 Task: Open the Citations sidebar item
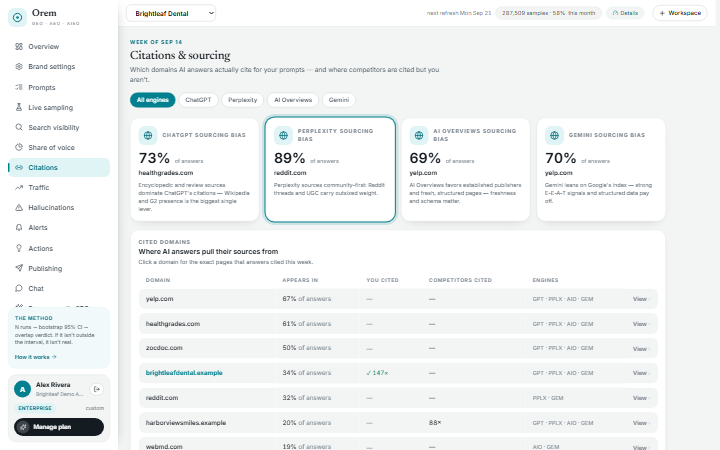(x=59, y=168)
